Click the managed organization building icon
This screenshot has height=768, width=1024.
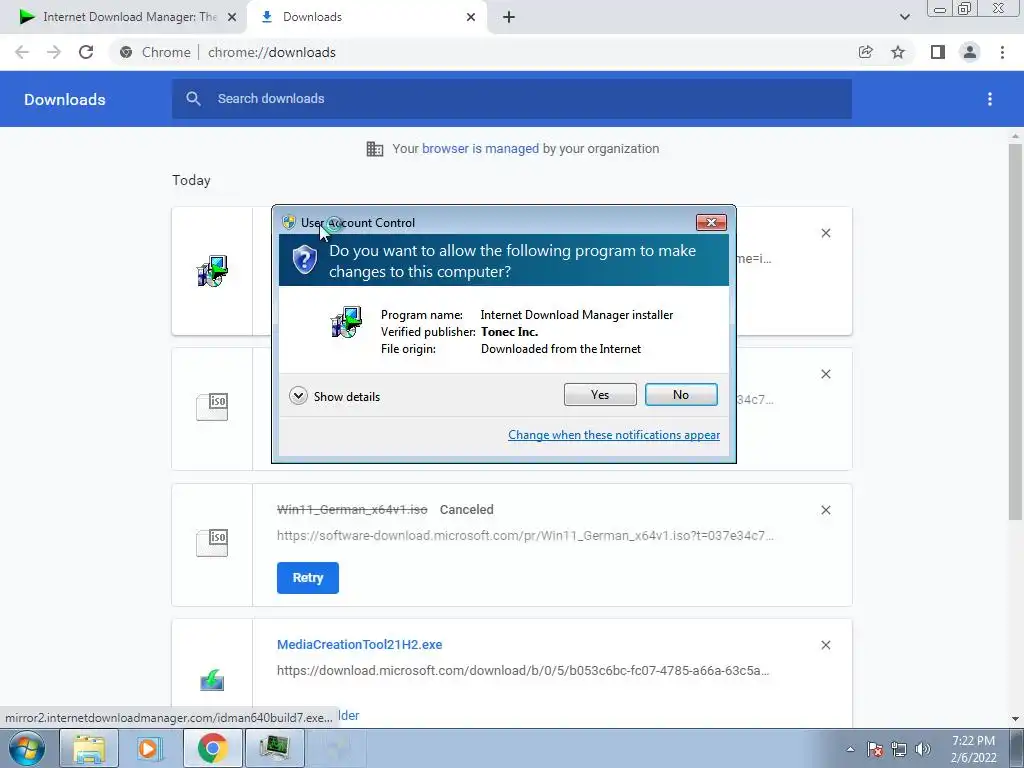click(x=375, y=149)
